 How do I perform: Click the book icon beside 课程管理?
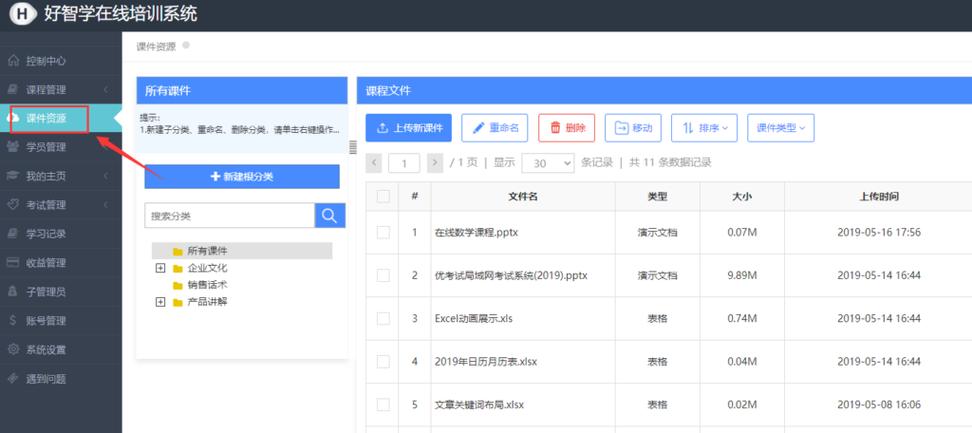point(13,89)
